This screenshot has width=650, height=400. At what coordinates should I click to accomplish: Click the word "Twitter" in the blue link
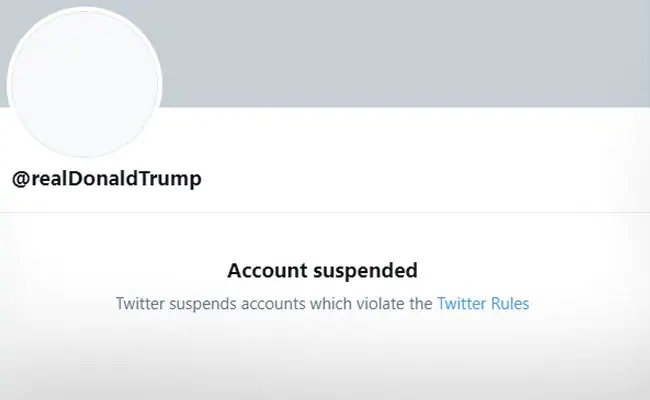pyautogui.click(x=461, y=303)
